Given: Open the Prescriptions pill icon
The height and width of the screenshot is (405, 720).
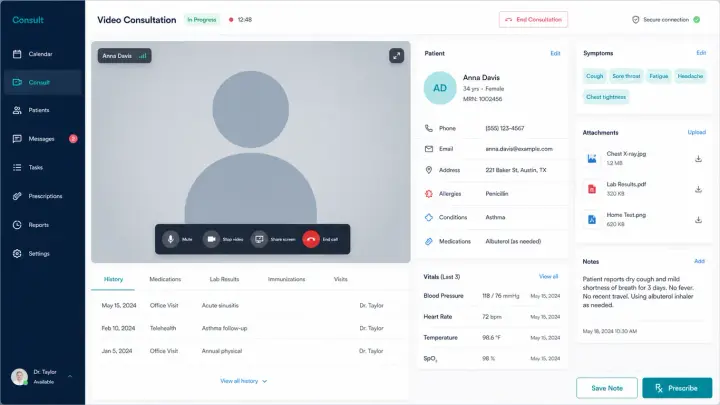Looking at the screenshot, I should (17, 196).
